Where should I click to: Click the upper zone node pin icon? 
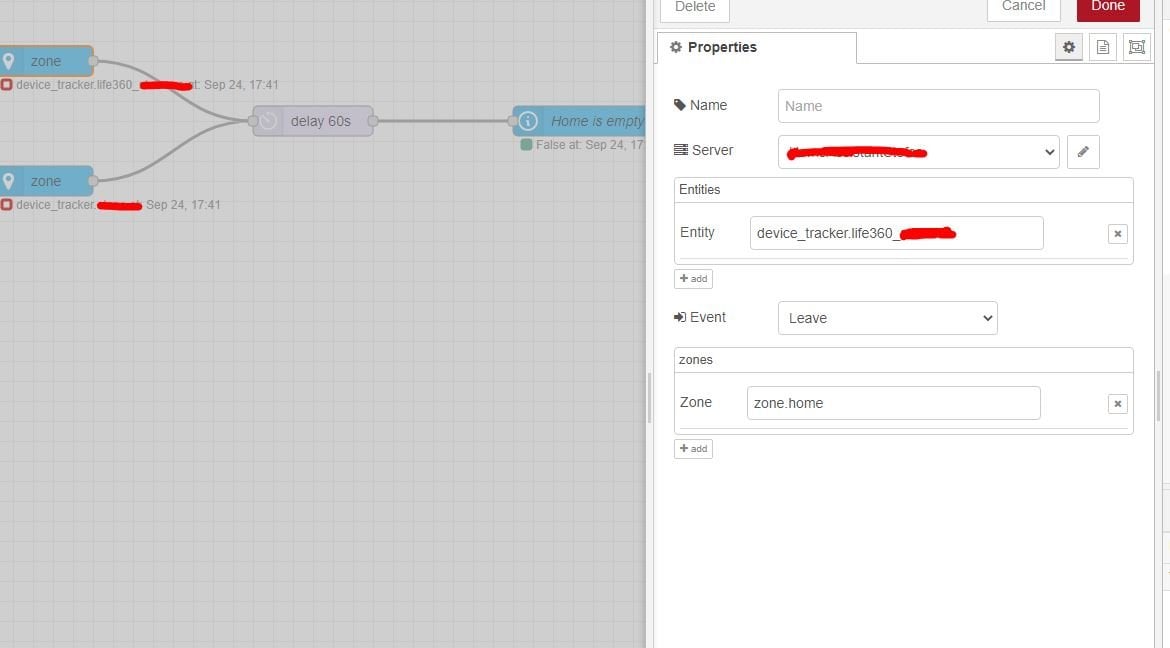(x=8, y=61)
